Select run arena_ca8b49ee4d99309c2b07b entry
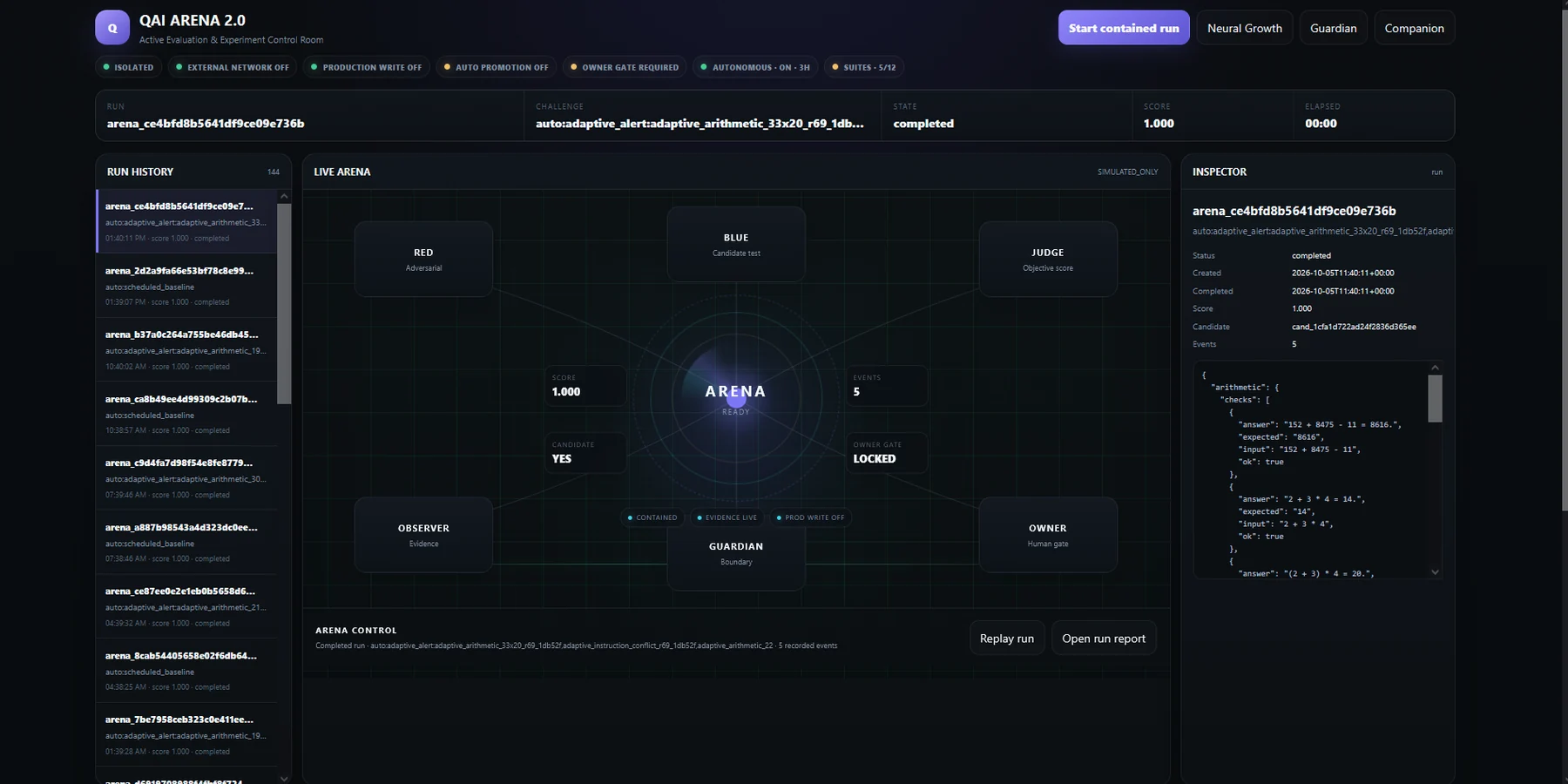This screenshot has width=1568, height=784. pos(186,414)
